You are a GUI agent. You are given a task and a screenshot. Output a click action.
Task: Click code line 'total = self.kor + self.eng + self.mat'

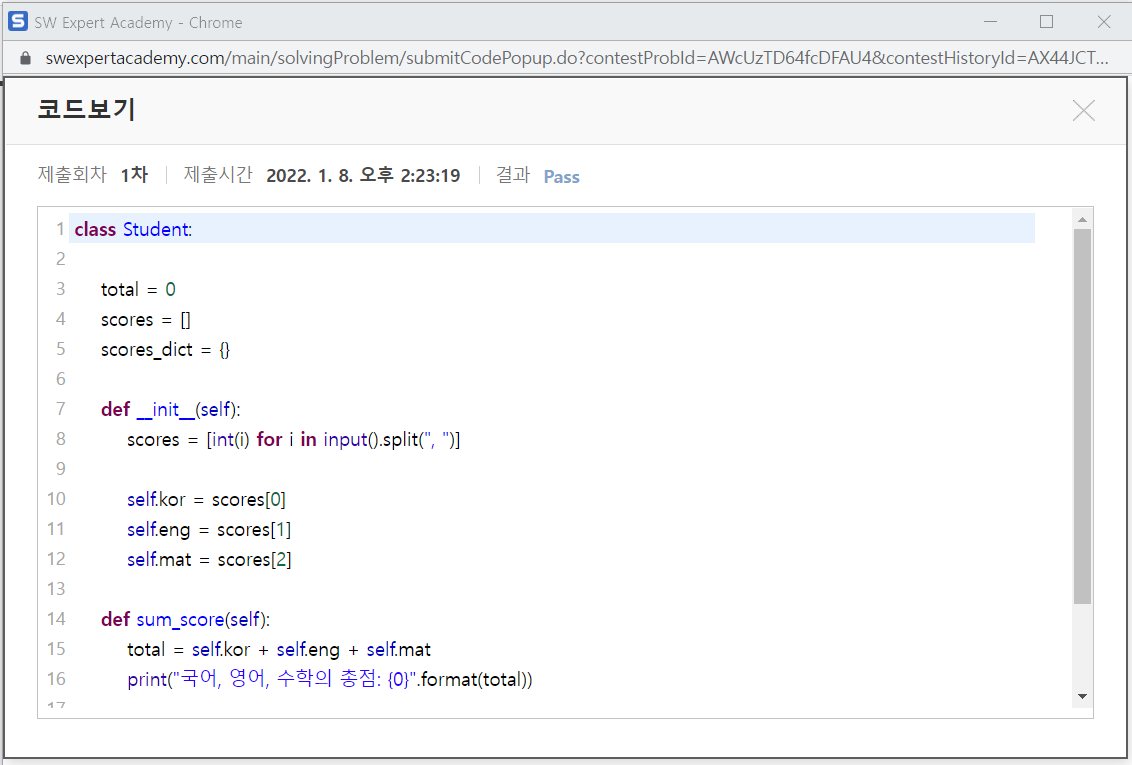tap(279, 650)
